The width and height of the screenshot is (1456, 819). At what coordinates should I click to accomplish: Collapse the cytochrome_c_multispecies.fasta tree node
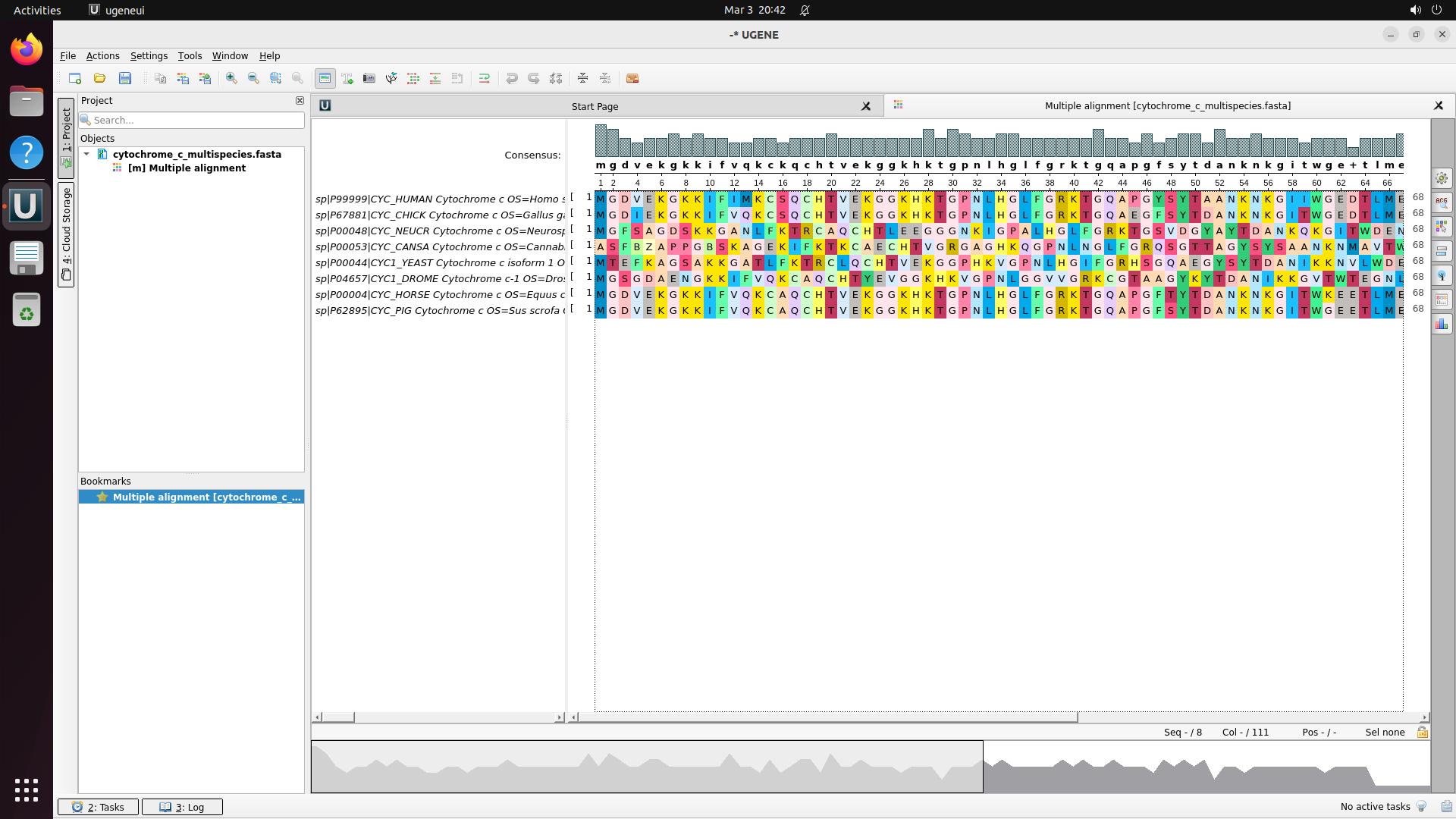pyautogui.click(x=87, y=154)
